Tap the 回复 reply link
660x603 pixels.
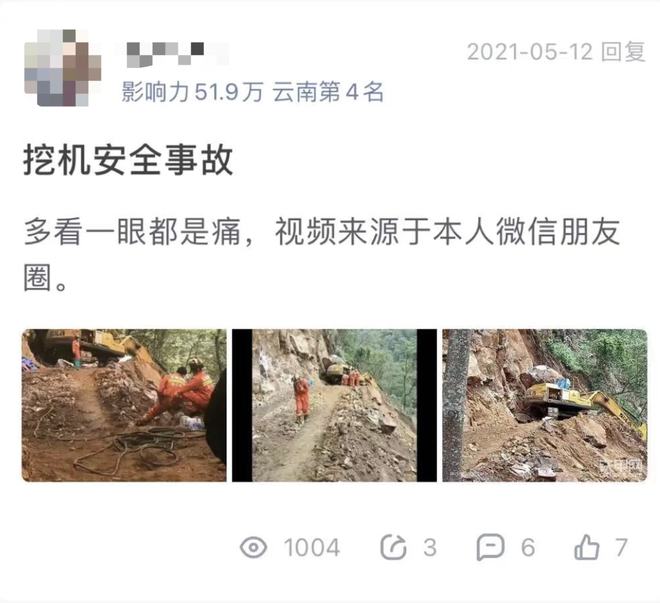(623, 52)
